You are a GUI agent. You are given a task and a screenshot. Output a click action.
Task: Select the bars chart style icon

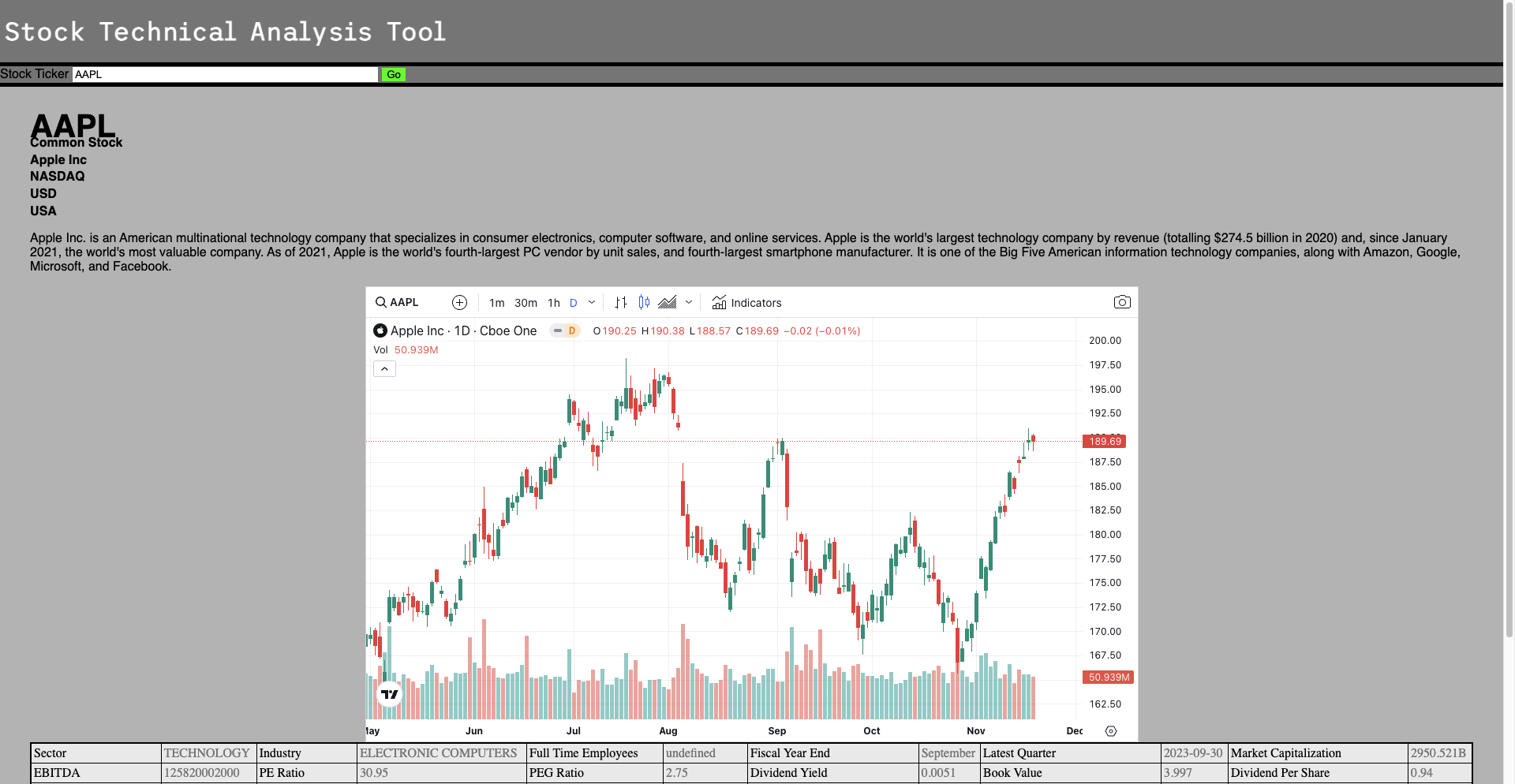coord(621,302)
